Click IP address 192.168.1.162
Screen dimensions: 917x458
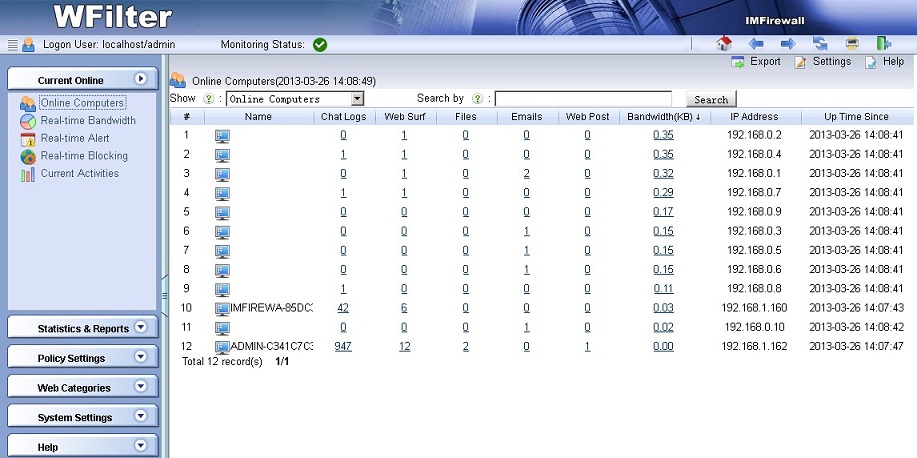click(x=754, y=346)
